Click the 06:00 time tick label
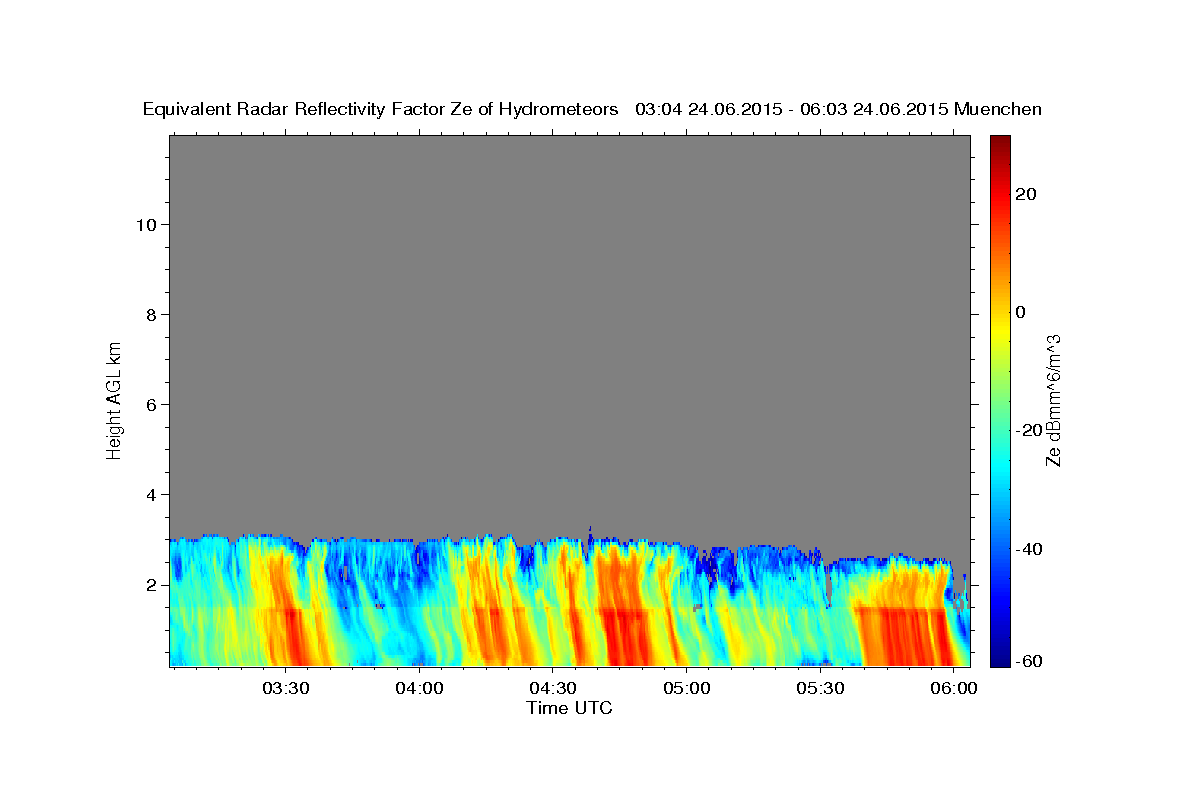1200x800 pixels. point(954,689)
